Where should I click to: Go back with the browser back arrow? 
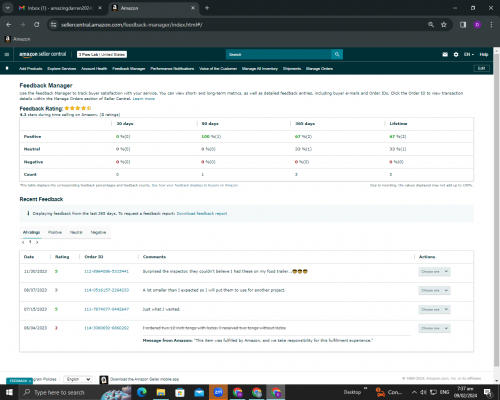pyautogui.click(x=9, y=25)
